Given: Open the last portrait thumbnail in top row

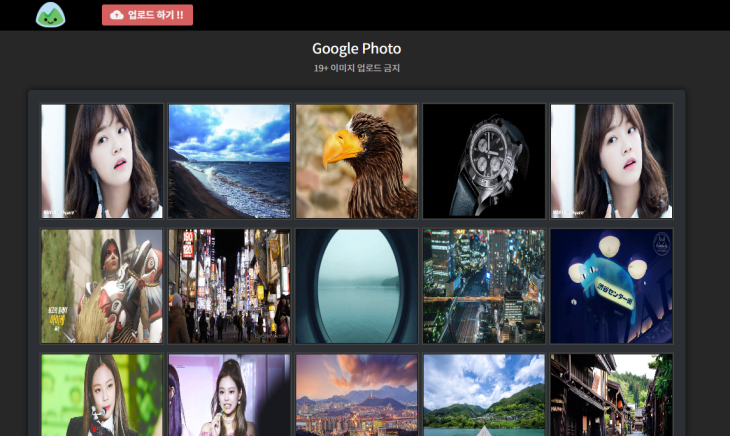Looking at the screenshot, I should coord(611,161).
